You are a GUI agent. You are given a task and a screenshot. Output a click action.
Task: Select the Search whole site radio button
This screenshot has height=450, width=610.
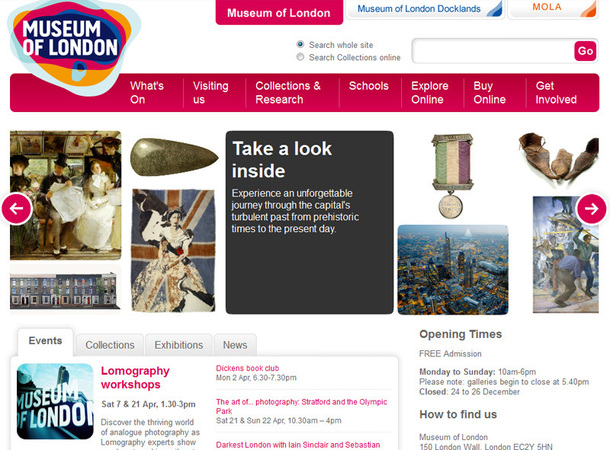(300, 44)
